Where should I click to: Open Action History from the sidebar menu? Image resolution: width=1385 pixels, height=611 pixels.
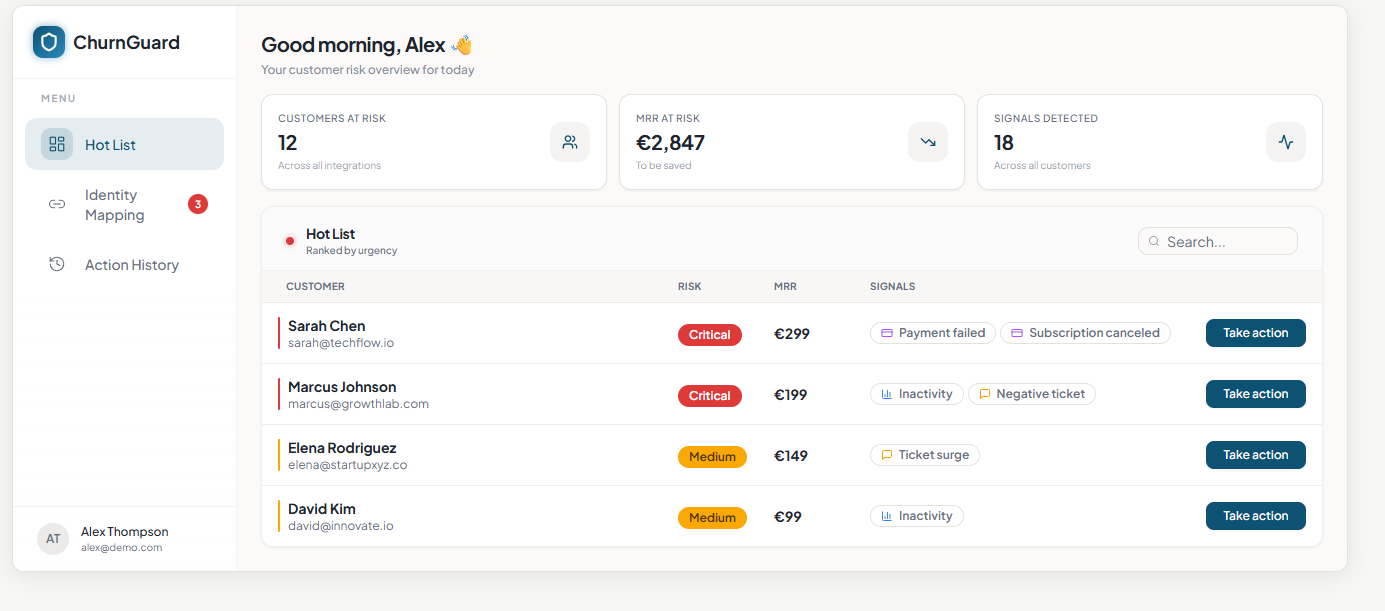pyautogui.click(x=131, y=264)
